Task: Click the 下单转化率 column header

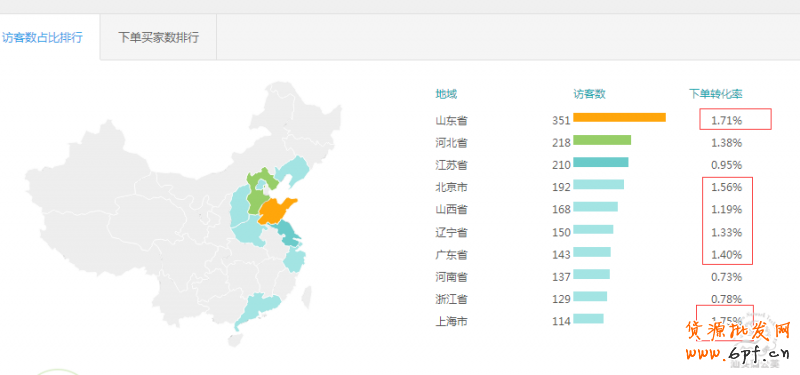Action: point(715,94)
